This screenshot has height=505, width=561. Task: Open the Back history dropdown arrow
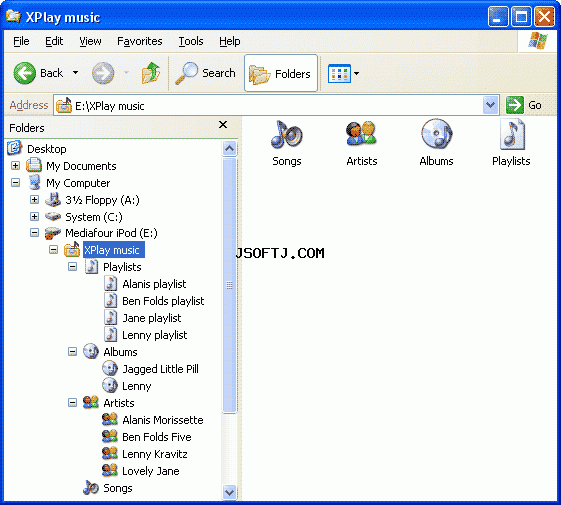pyautogui.click(x=75, y=73)
